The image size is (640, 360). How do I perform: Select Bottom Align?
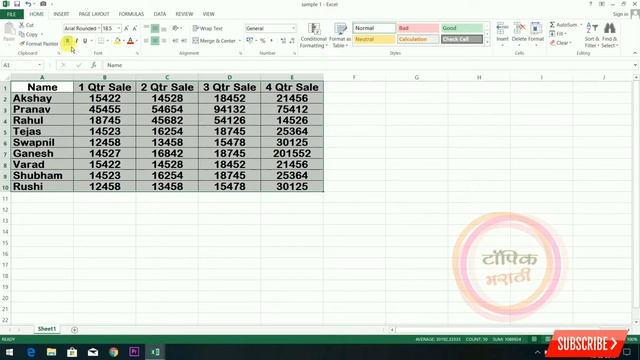click(164, 28)
